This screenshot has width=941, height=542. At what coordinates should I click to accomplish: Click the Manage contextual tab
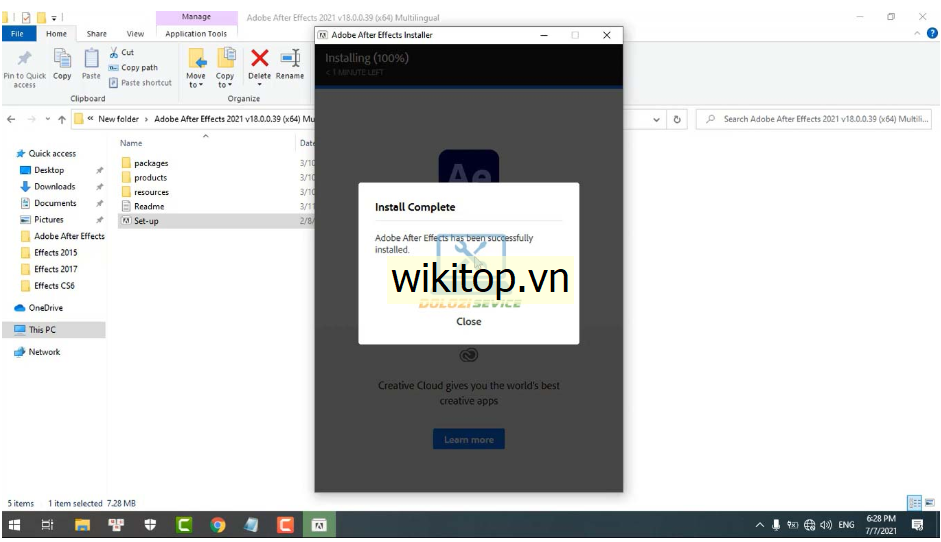196,17
